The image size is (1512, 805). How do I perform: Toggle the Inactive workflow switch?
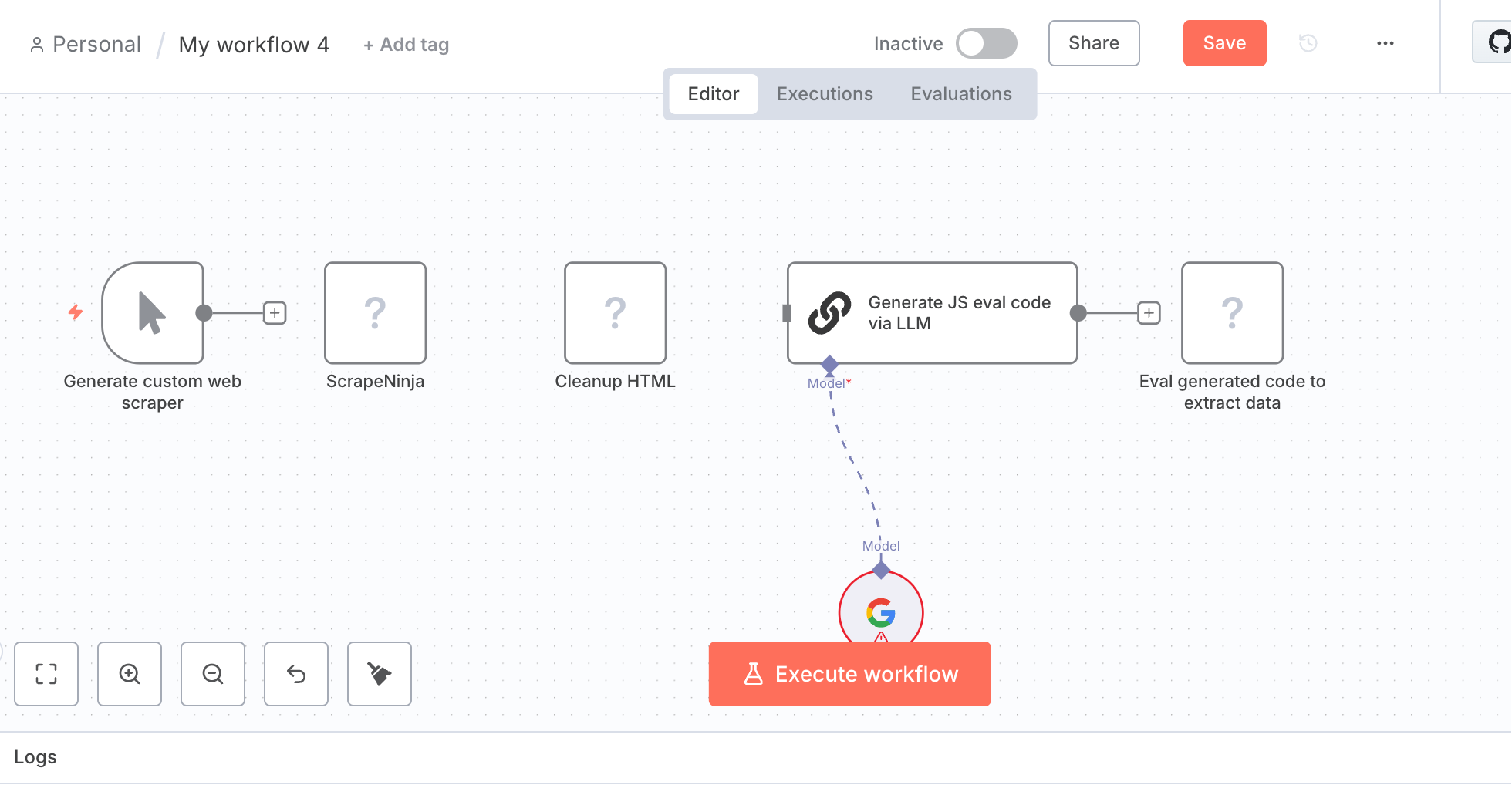[x=987, y=43]
